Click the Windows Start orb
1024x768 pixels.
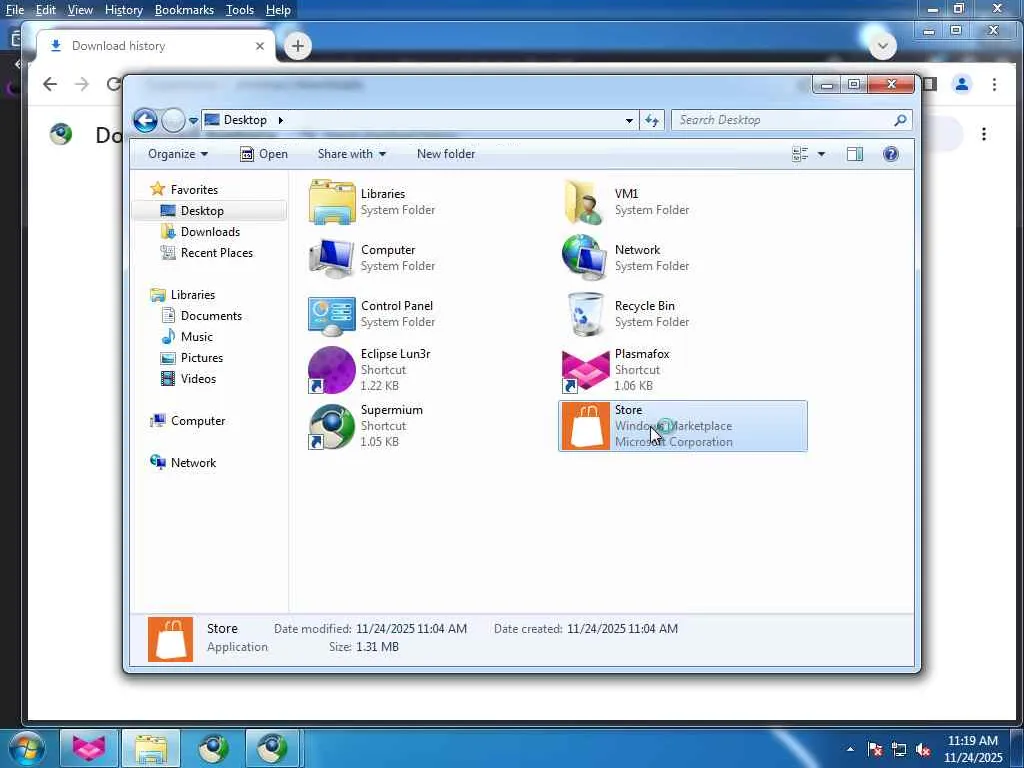pos(25,748)
